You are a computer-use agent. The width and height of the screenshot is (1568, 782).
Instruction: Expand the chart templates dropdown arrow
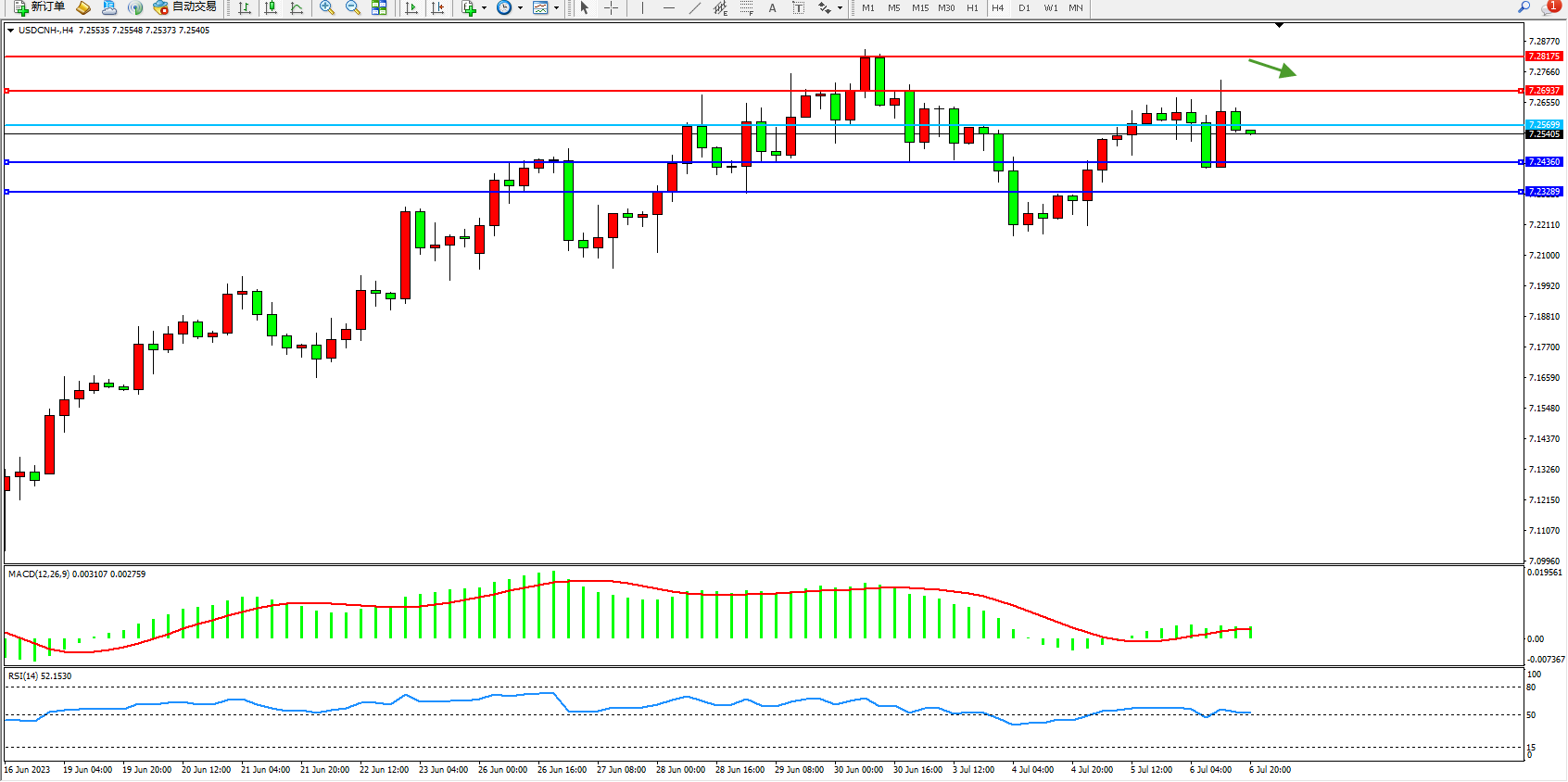[556, 8]
